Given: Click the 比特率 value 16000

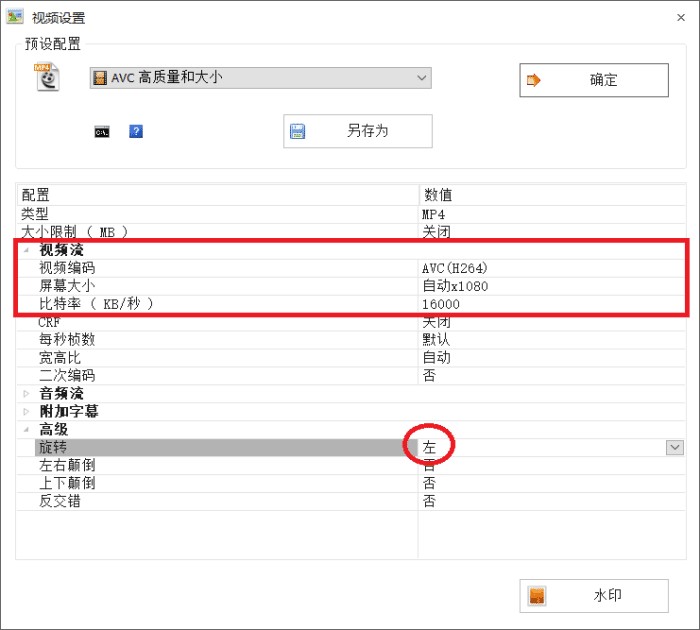Looking at the screenshot, I should point(441,304).
